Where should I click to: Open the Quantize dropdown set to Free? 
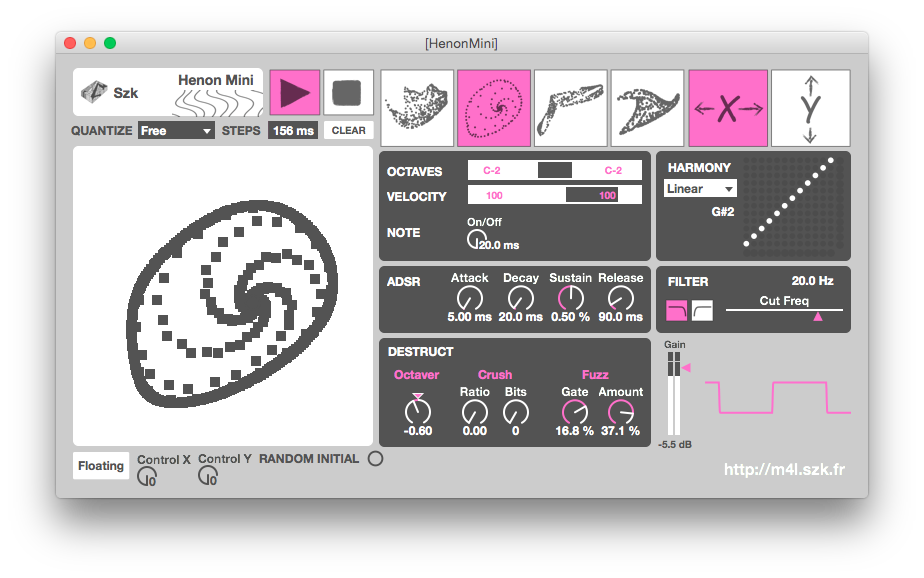click(x=176, y=131)
